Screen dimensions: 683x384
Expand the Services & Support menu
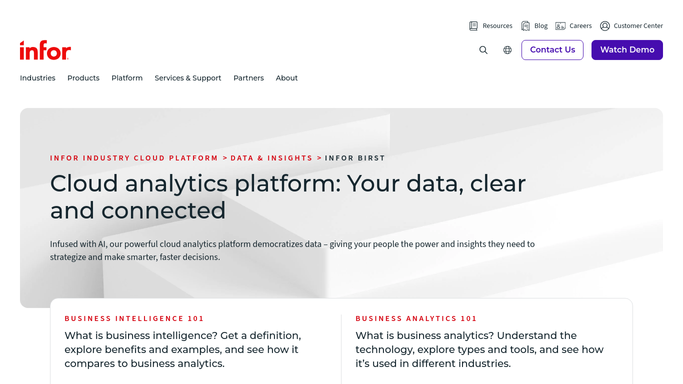click(x=188, y=78)
